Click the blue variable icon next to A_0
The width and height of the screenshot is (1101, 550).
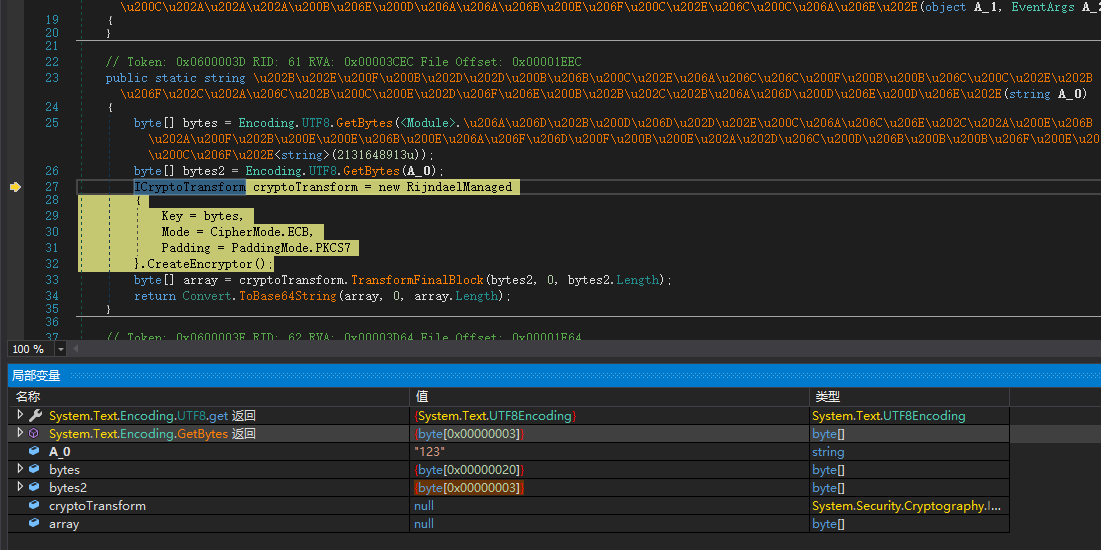tap(35, 452)
